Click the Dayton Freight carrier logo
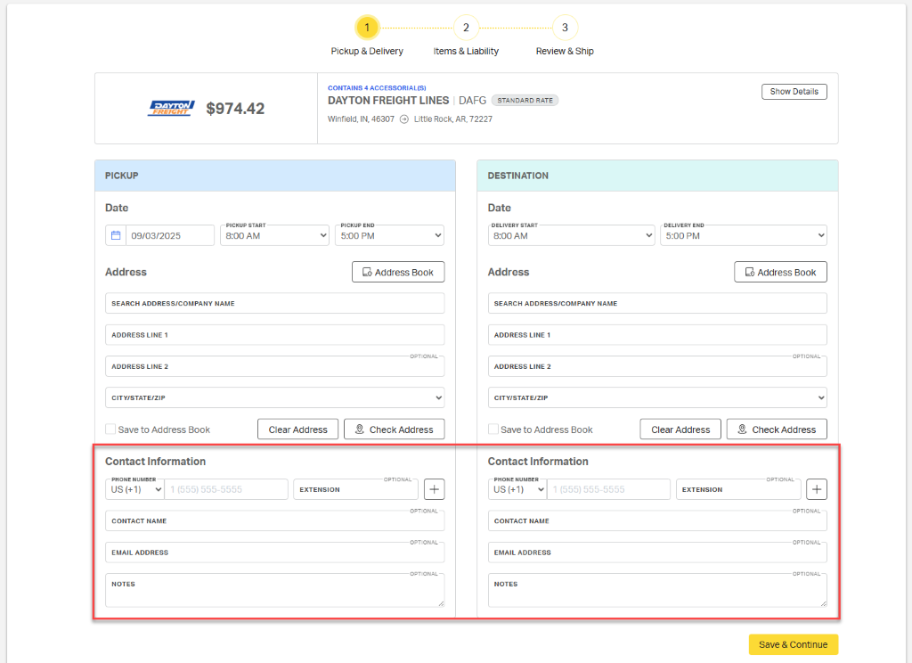The height and width of the screenshot is (663, 912). [170, 108]
